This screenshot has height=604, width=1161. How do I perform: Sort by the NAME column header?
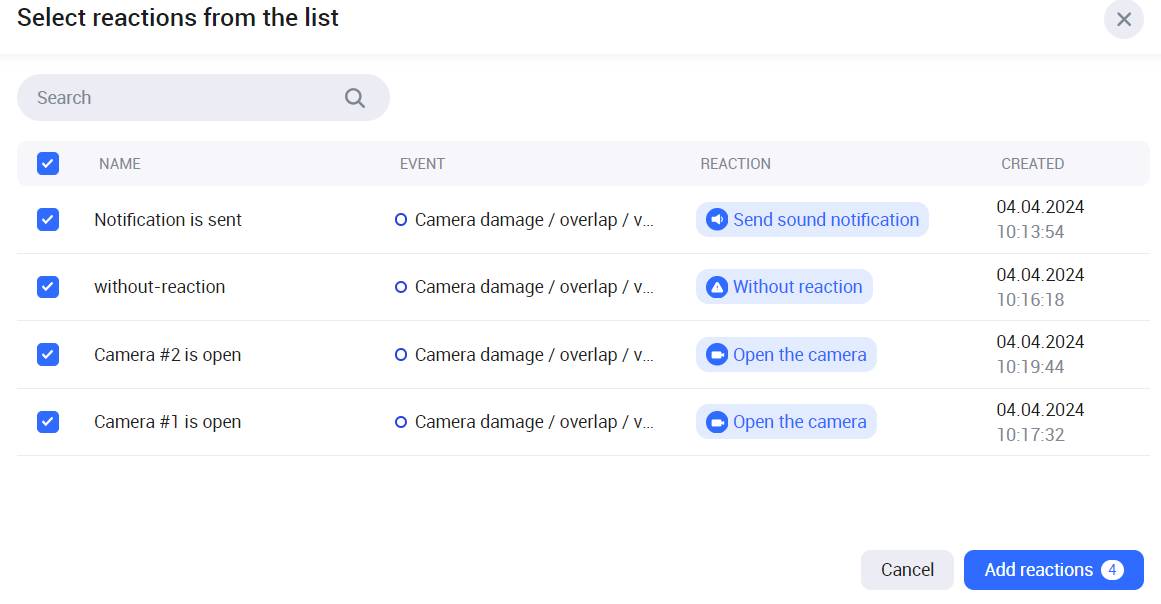point(120,164)
